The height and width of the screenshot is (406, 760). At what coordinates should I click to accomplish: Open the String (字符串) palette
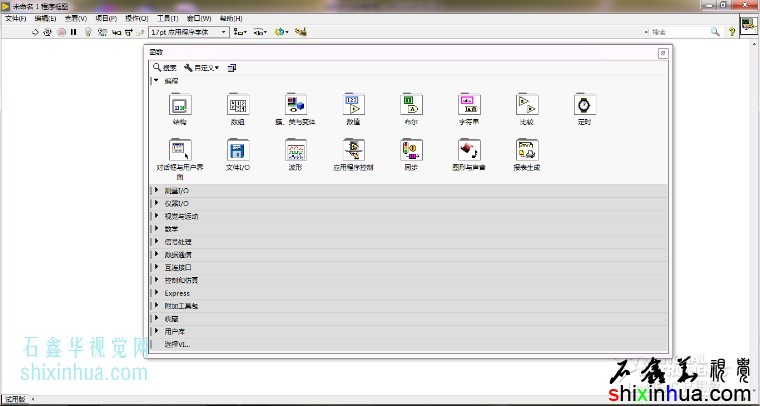[x=468, y=104]
